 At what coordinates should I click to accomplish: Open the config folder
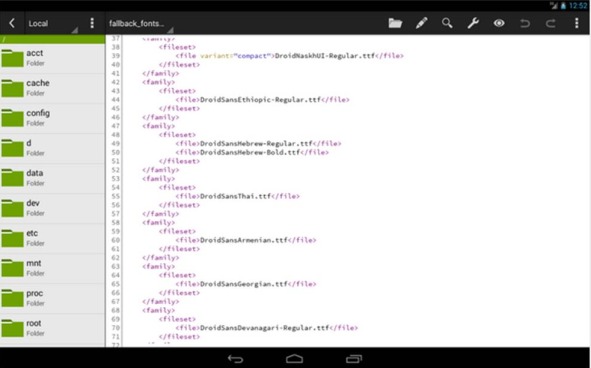(x=52, y=118)
